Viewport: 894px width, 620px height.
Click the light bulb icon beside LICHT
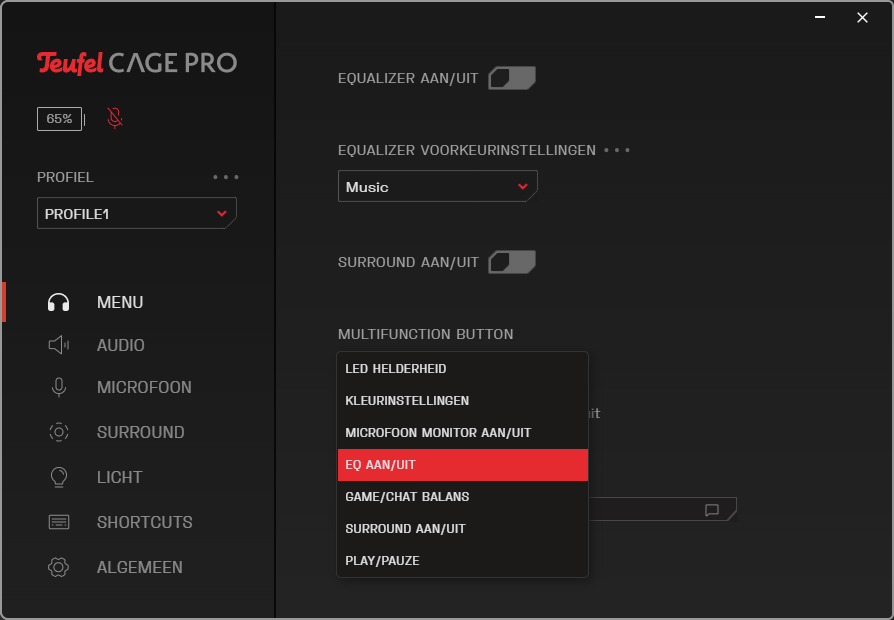click(59, 477)
